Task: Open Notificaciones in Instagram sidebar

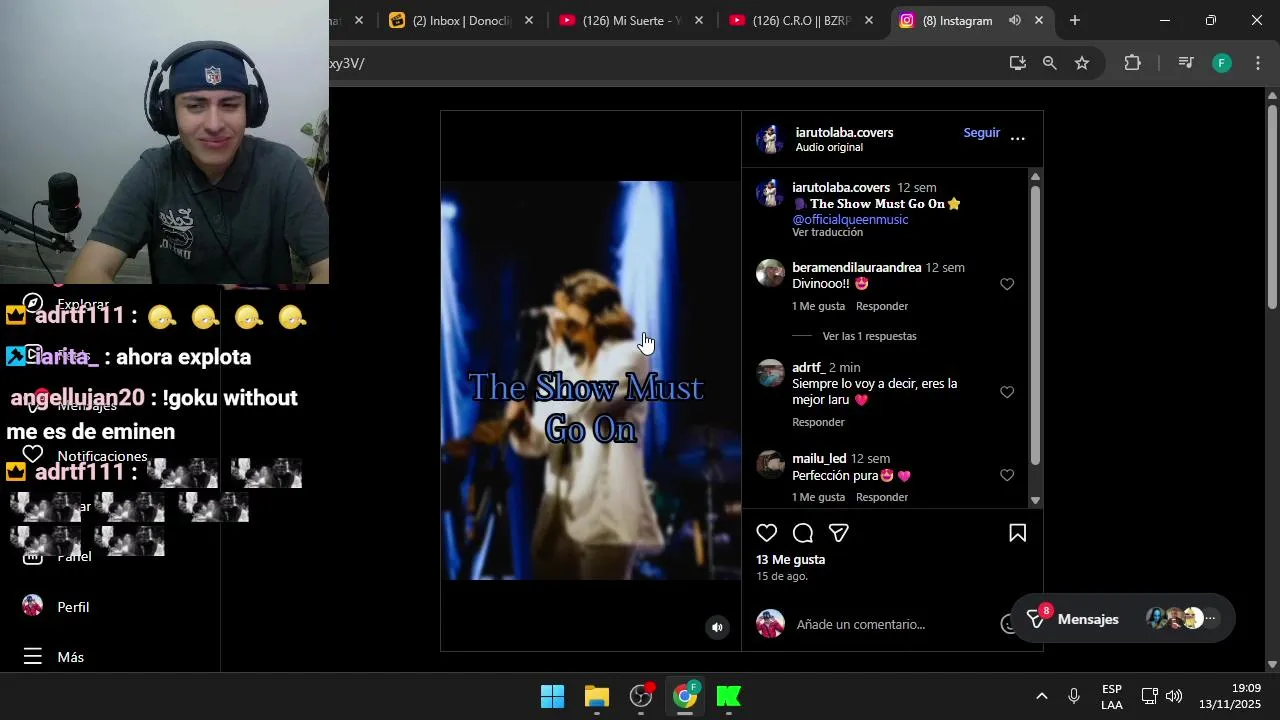Action: pyautogui.click(x=85, y=456)
